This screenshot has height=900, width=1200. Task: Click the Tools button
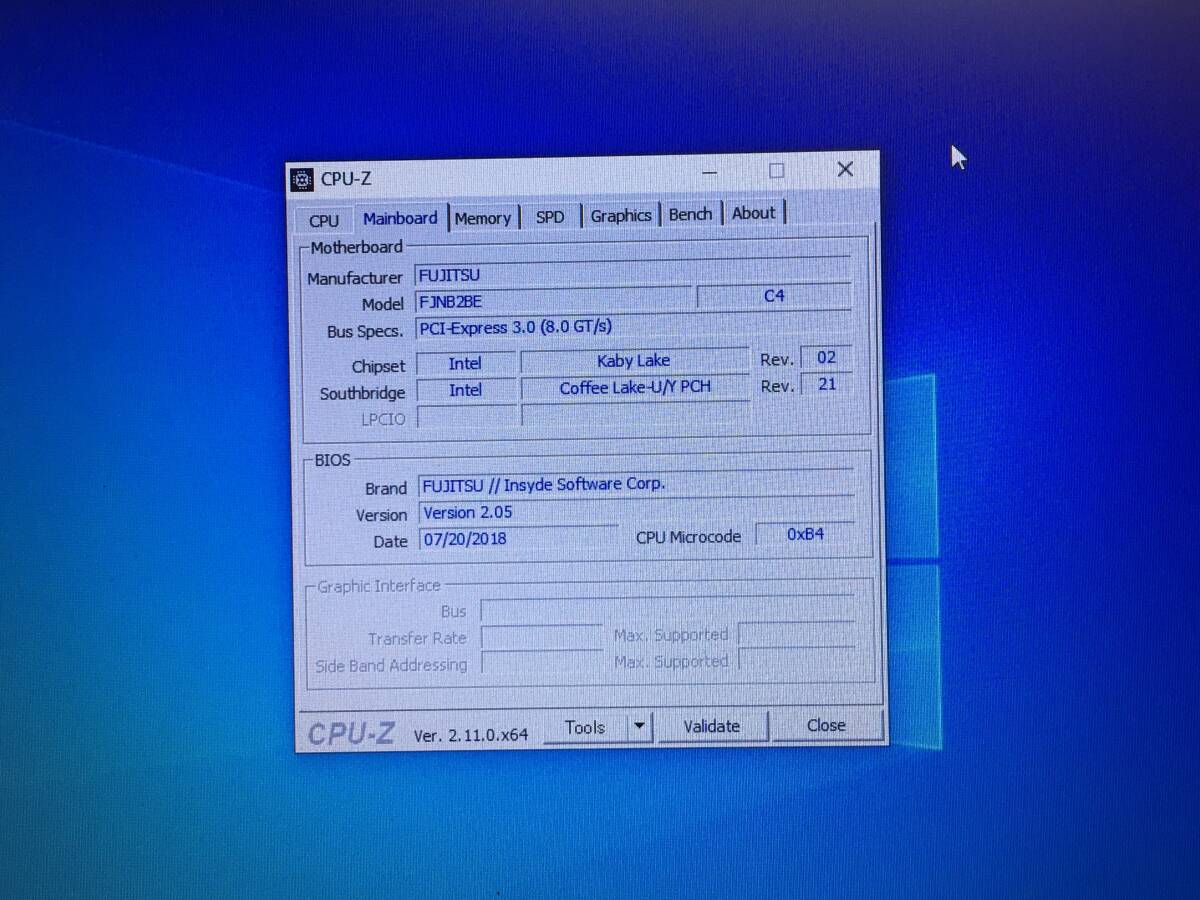[x=585, y=728]
